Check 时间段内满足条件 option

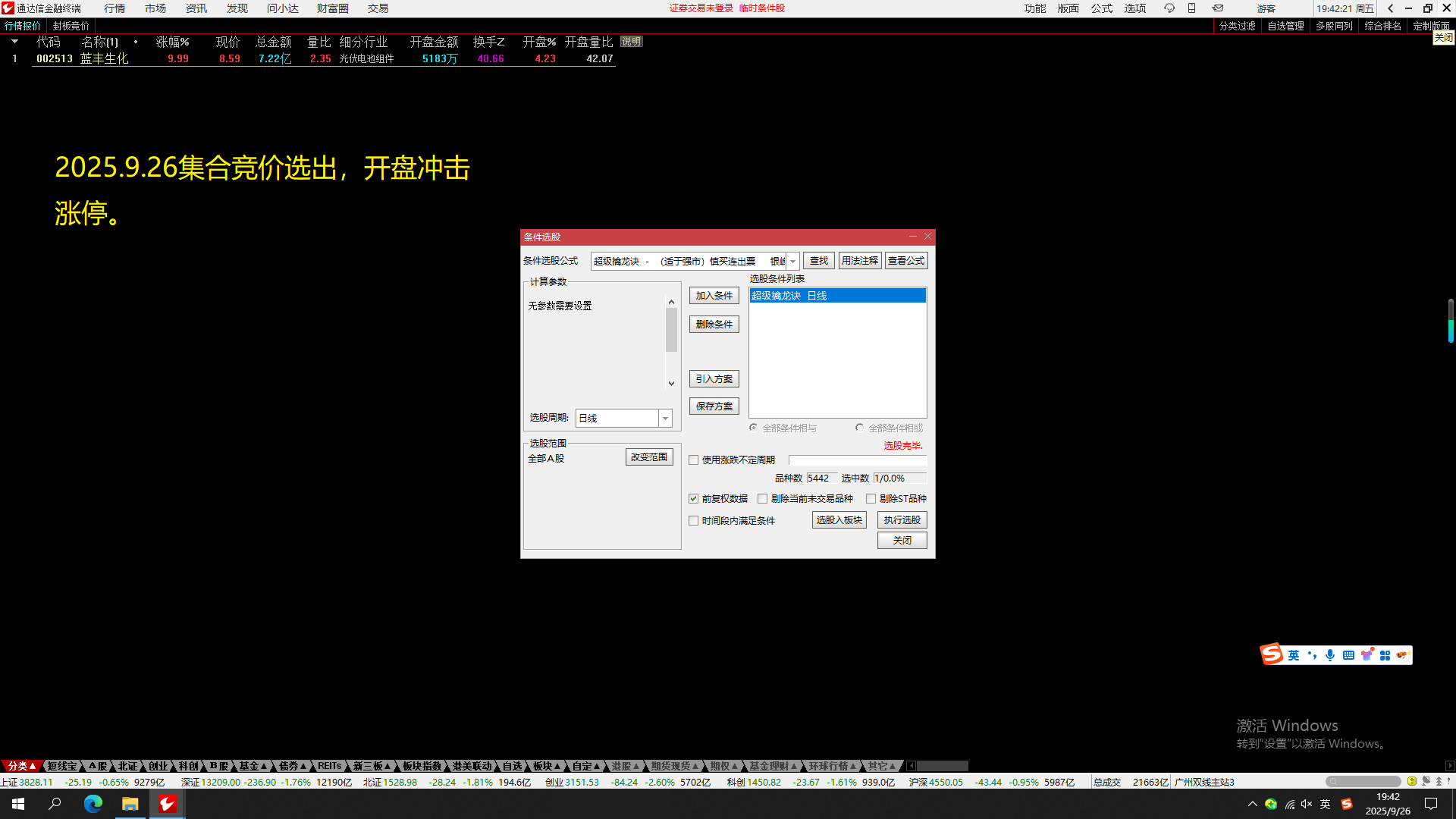(693, 521)
